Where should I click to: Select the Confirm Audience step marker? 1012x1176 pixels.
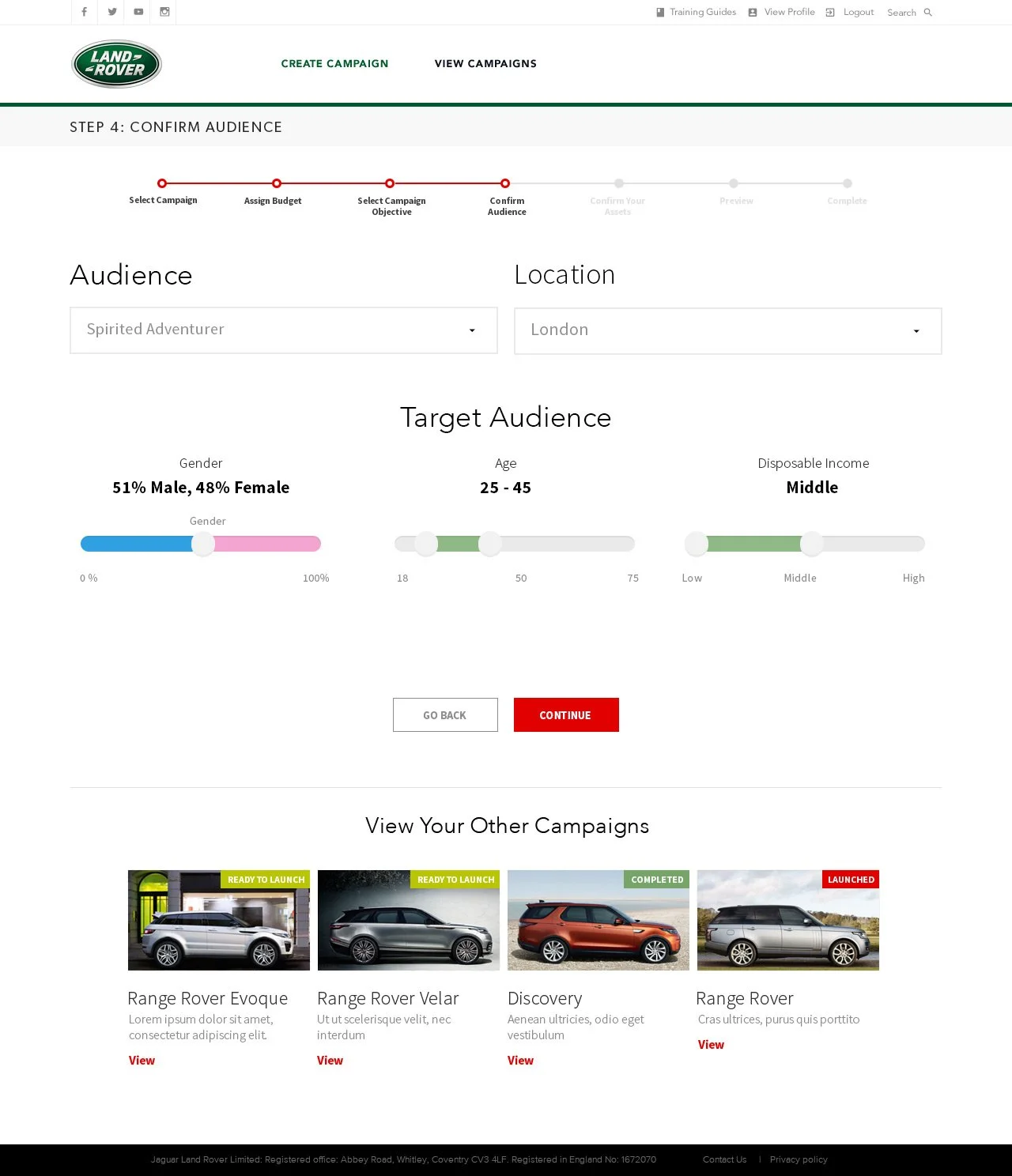coord(505,183)
